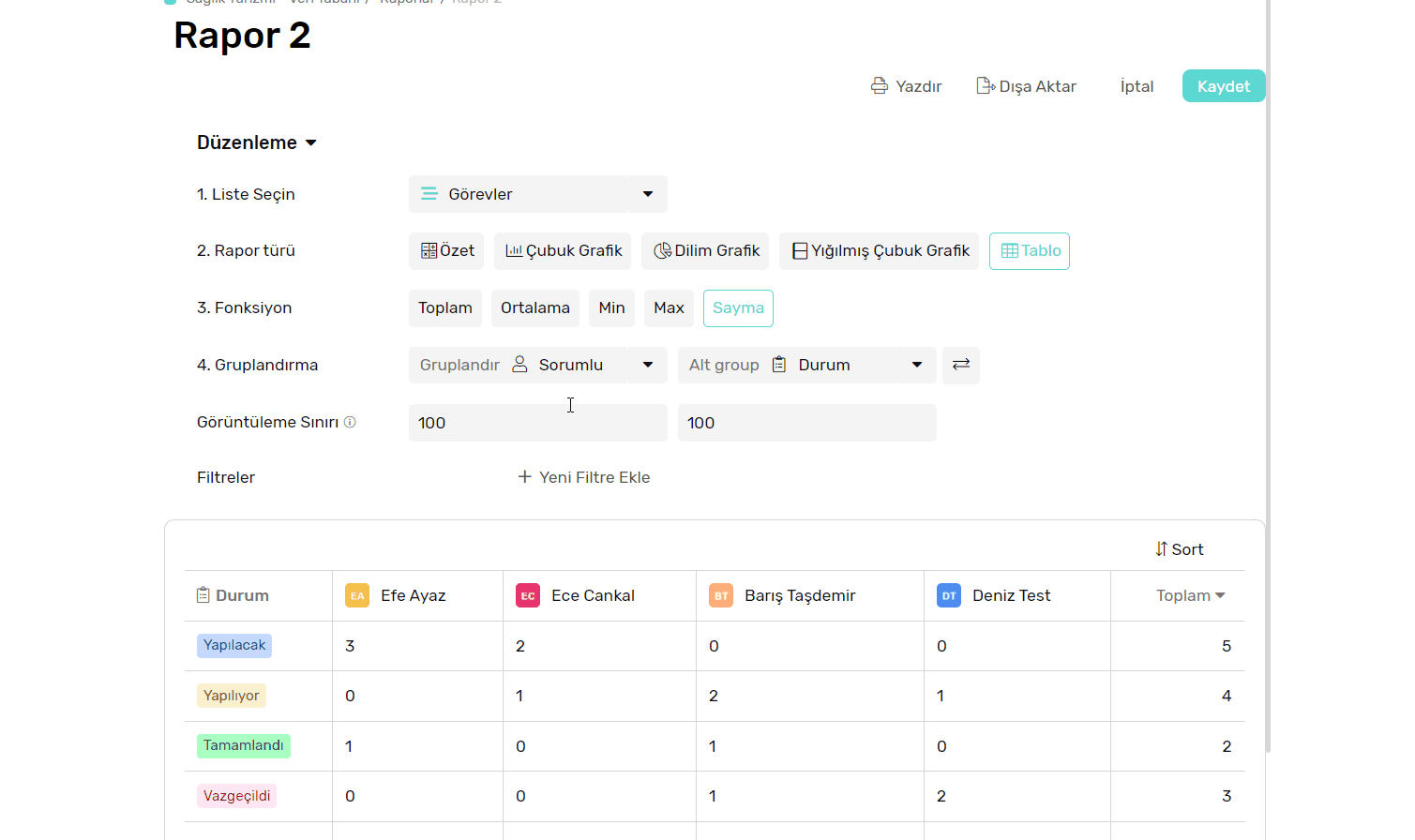Viewport: 1415px width, 840px height.
Task: Click the Barış Taşdemir column header name
Action: tap(800, 595)
